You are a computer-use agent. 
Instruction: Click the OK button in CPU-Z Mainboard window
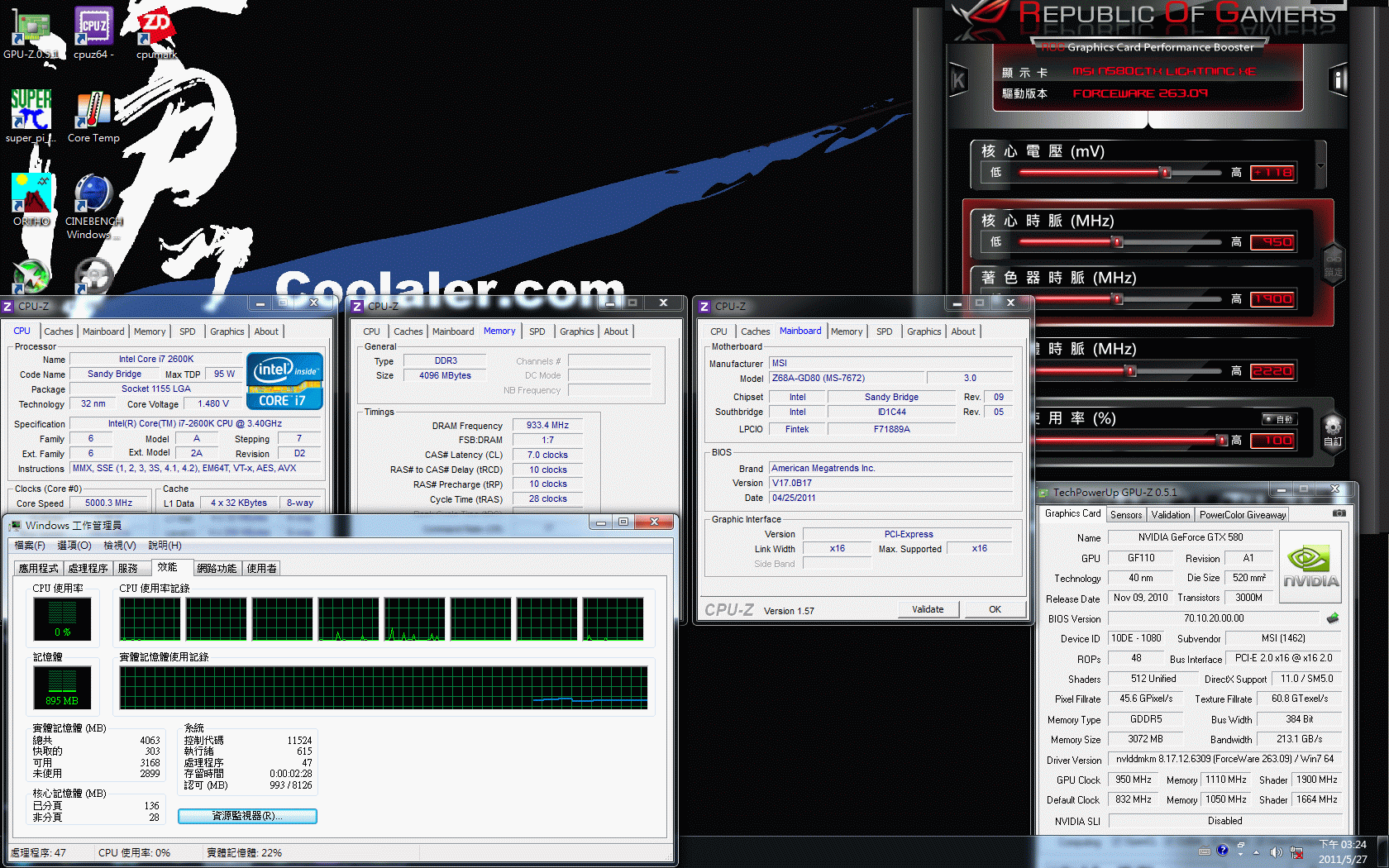995,609
